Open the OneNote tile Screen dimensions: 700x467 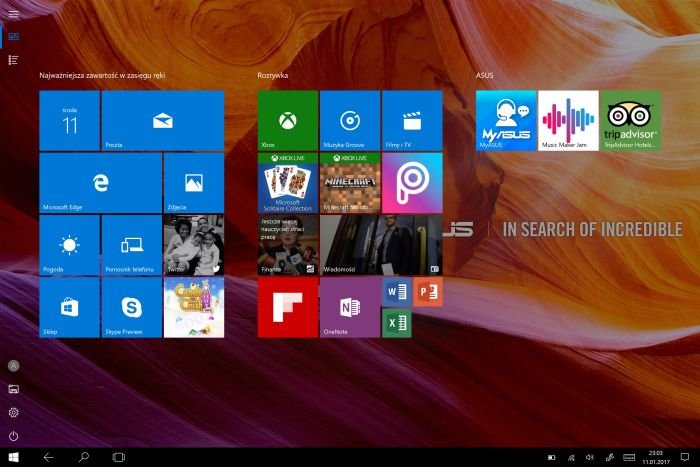pyautogui.click(x=350, y=308)
